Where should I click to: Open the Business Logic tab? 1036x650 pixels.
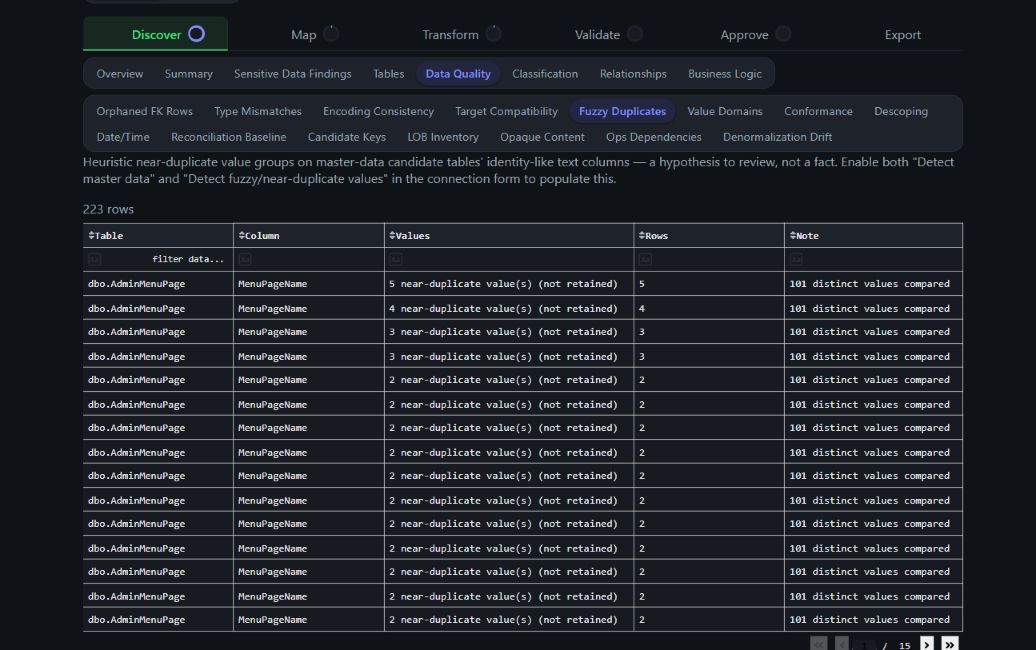click(725, 74)
